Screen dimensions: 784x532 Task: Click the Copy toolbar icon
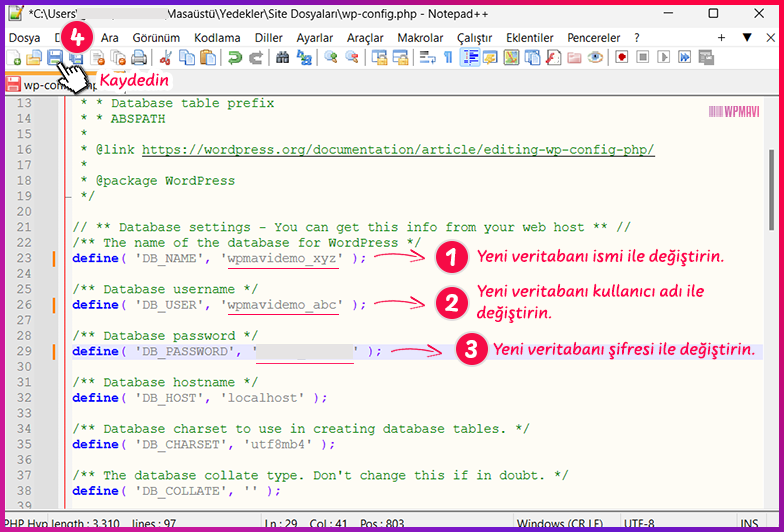click(x=186, y=58)
